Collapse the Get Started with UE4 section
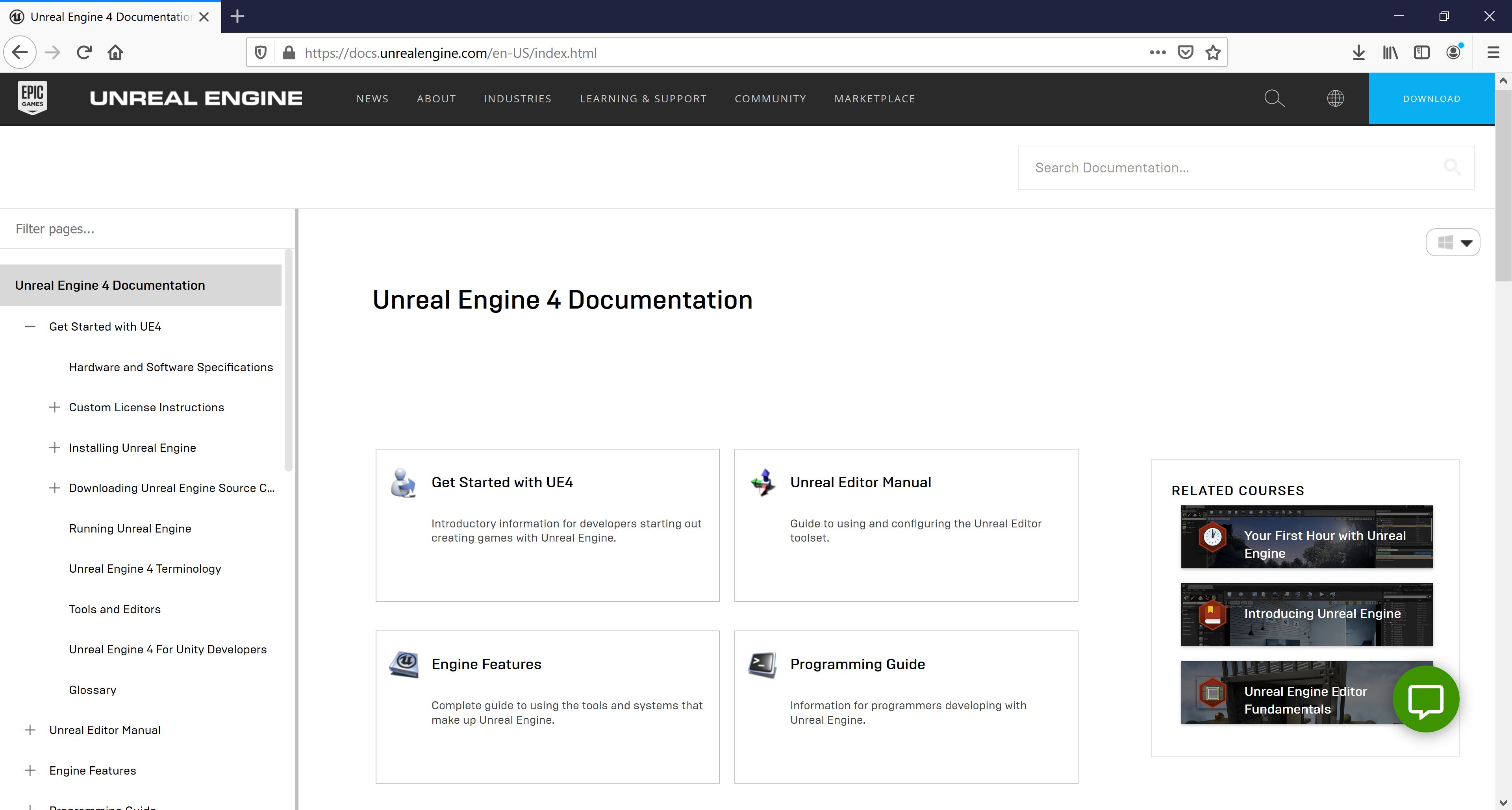This screenshot has height=810, width=1512. coord(30,326)
